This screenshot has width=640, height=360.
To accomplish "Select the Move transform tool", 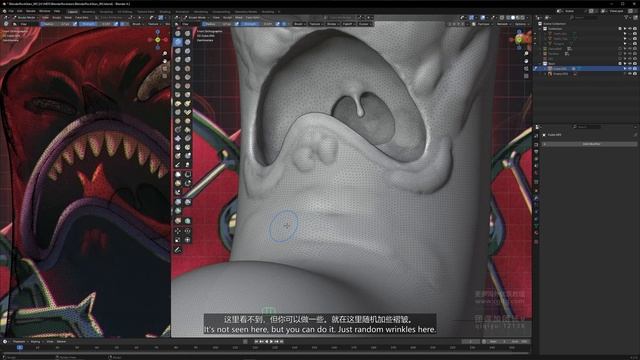I will (x=178, y=231).
